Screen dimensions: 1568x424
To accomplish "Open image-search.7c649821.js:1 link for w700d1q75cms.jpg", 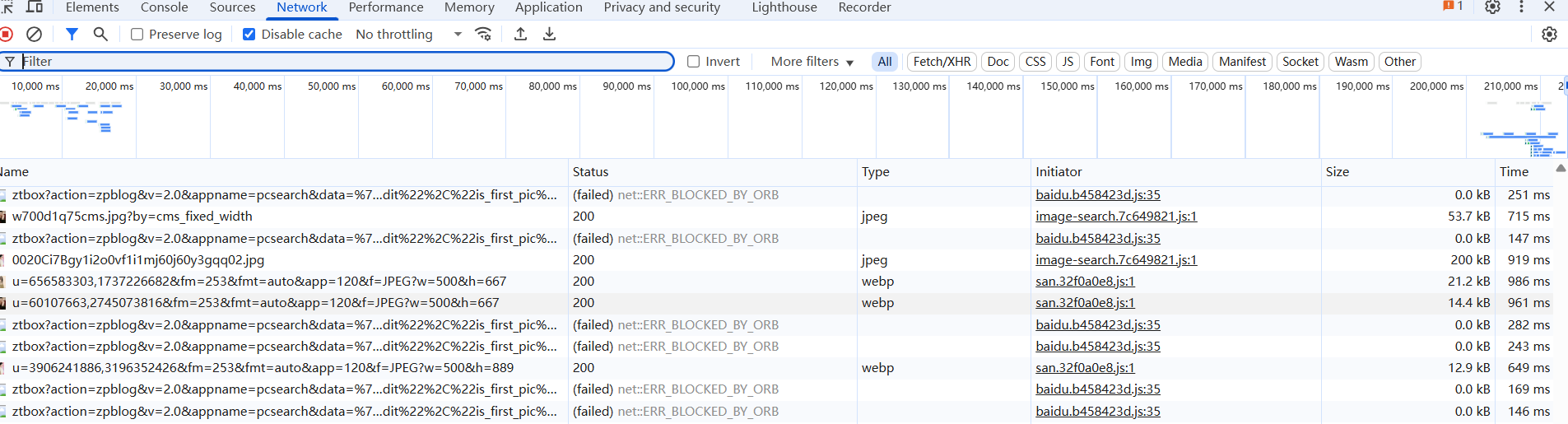I will tap(1116, 217).
